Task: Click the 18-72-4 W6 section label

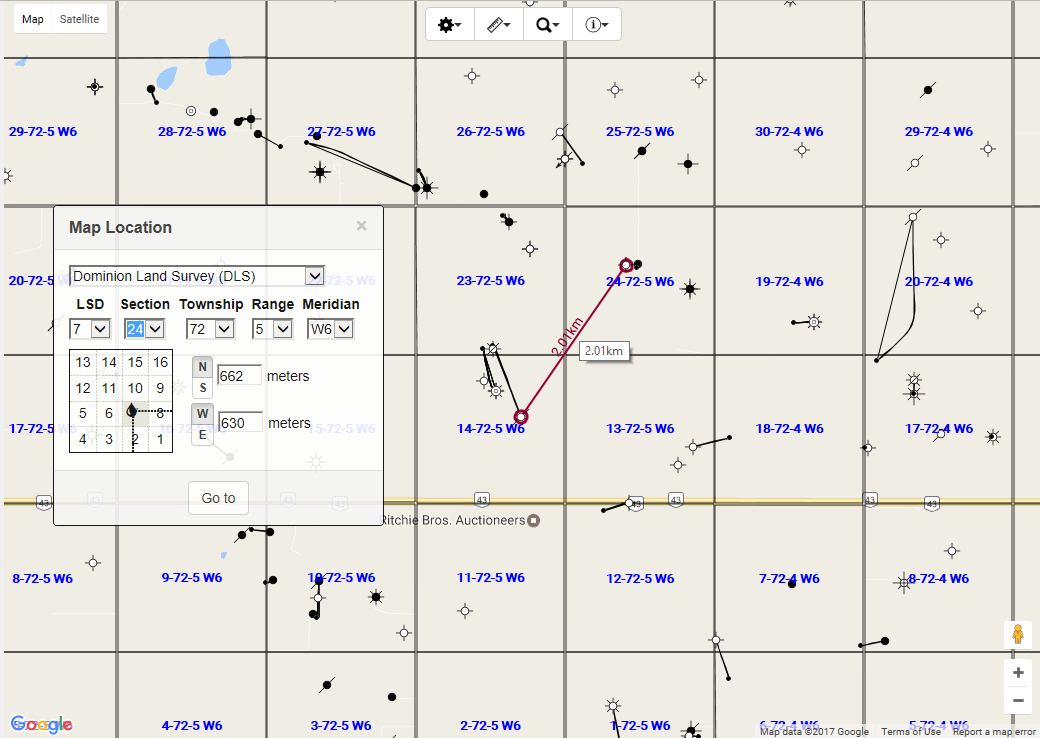Action: tap(789, 428)
